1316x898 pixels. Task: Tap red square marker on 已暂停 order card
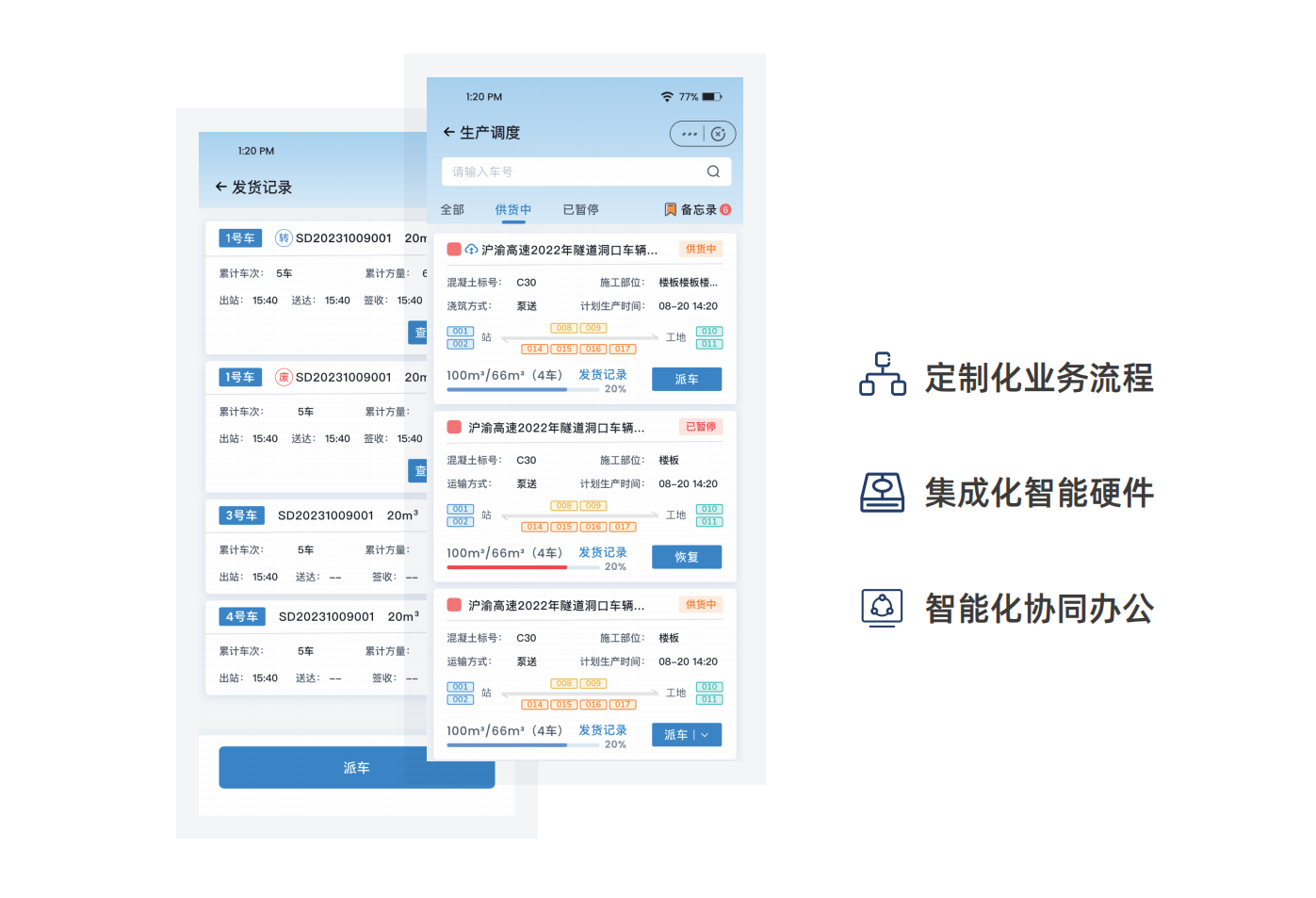pos(454,427)
